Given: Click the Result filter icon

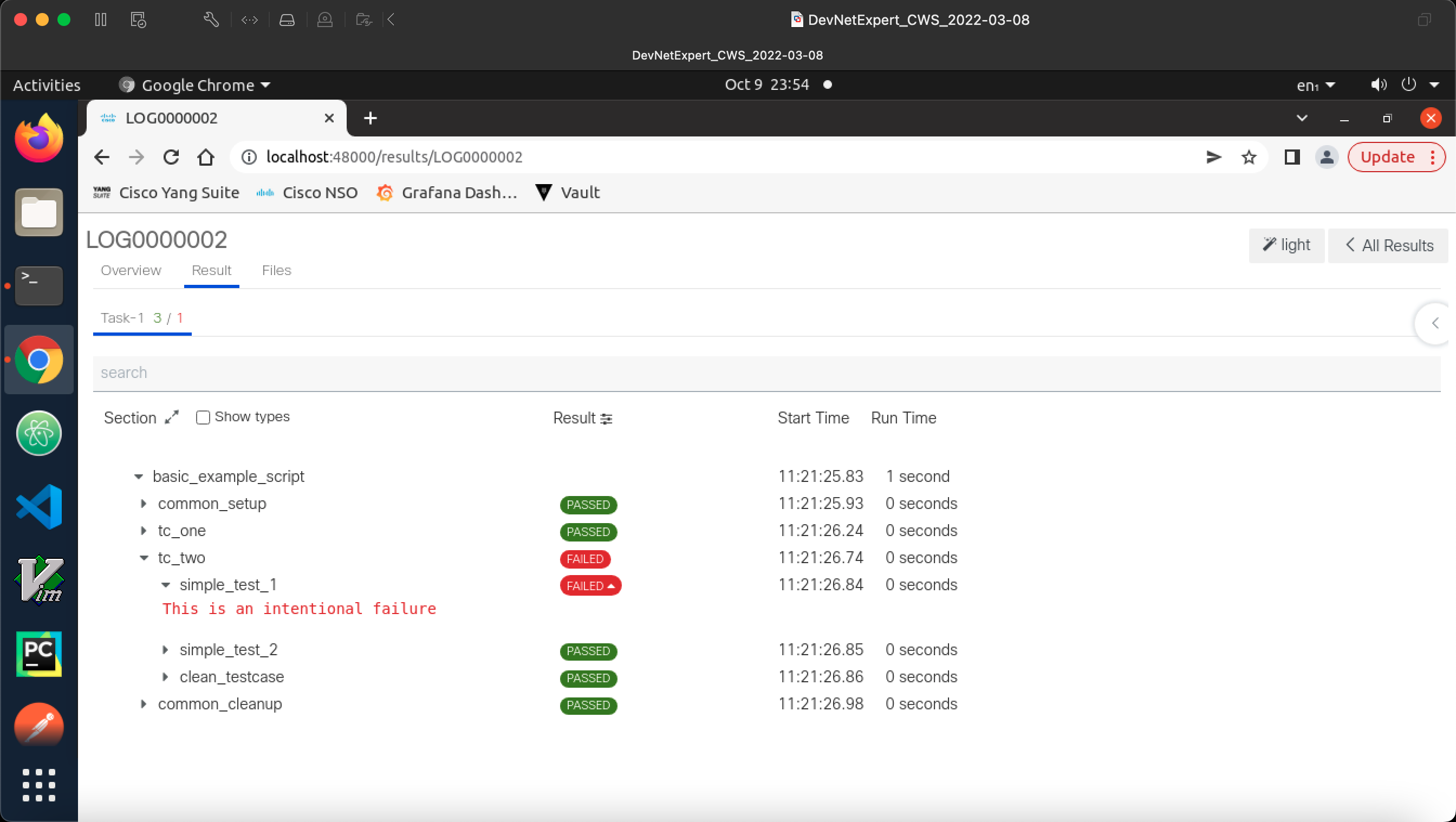Looking at the screenshot, I should pos(606,419).
